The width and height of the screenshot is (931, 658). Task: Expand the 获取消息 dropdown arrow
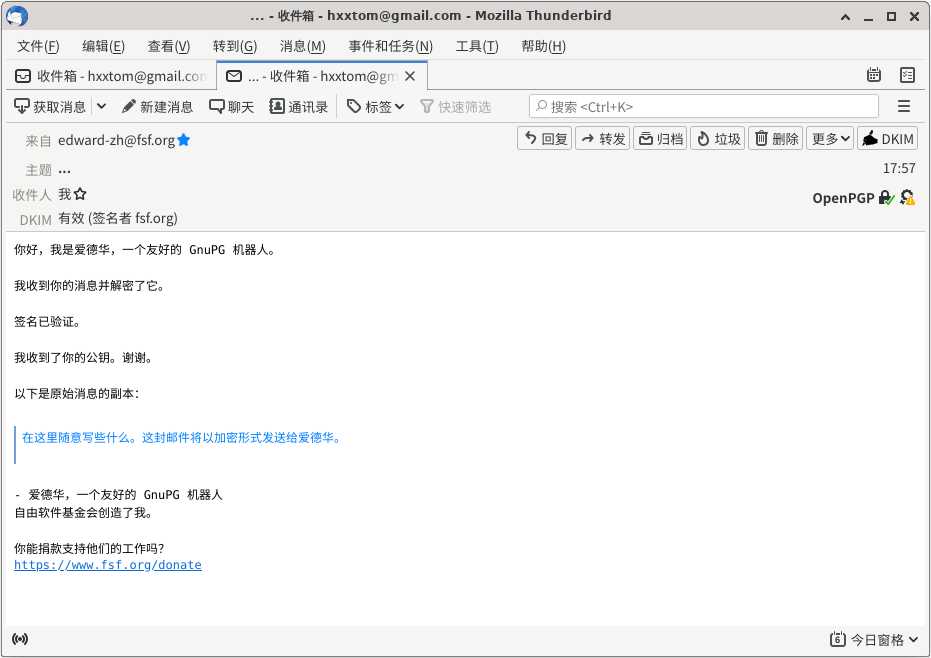tap(102, 107)
